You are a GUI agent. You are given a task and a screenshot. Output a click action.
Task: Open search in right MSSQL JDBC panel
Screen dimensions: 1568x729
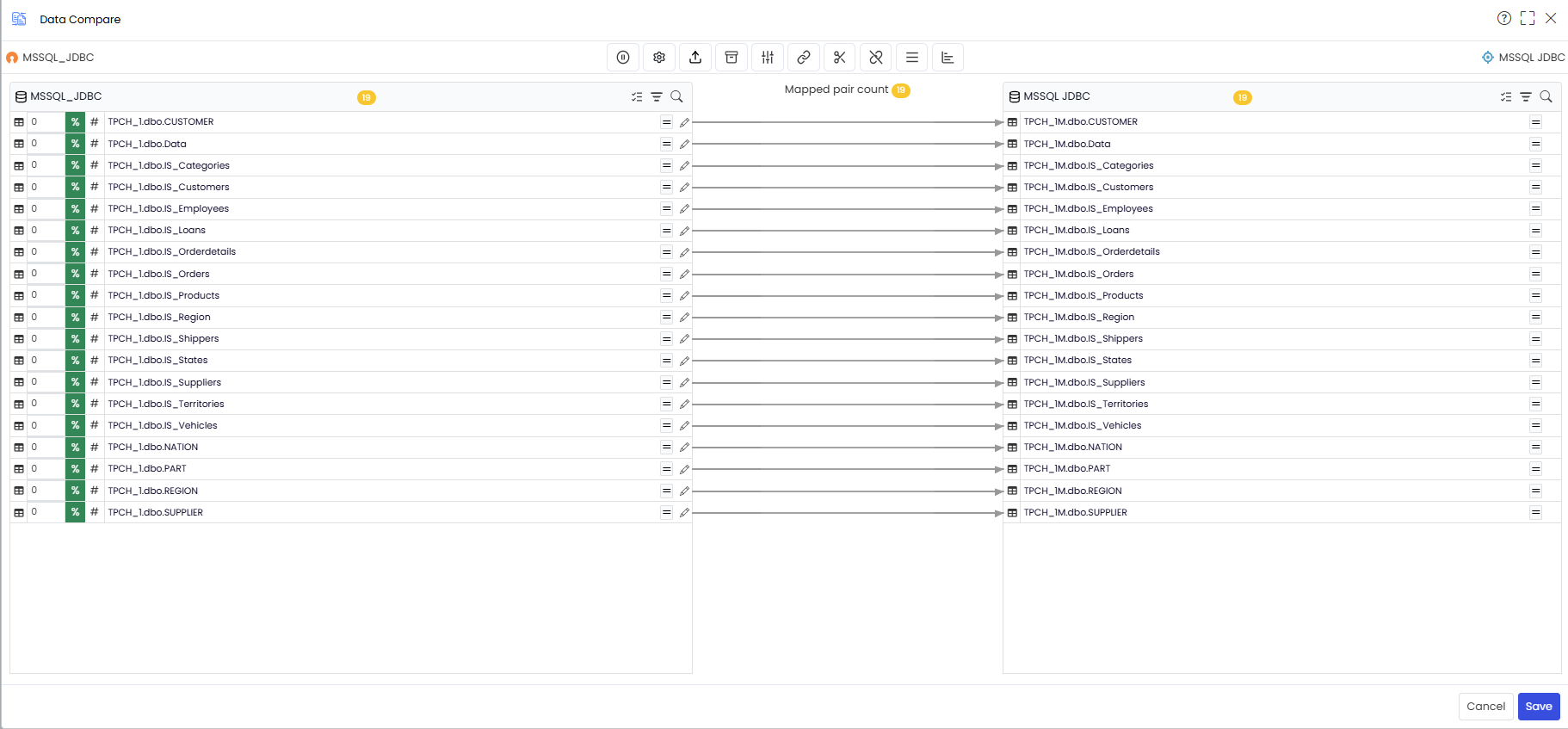pyautogui.click(x=1546, y=96)
